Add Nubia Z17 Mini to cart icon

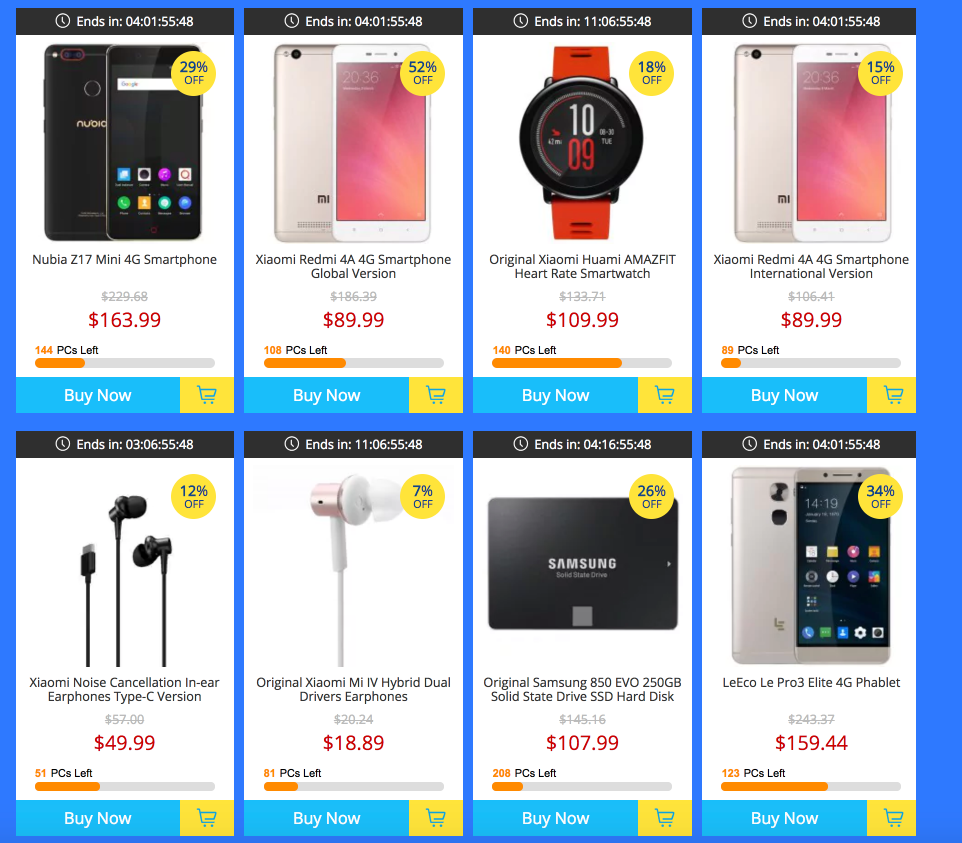[207, 395]
